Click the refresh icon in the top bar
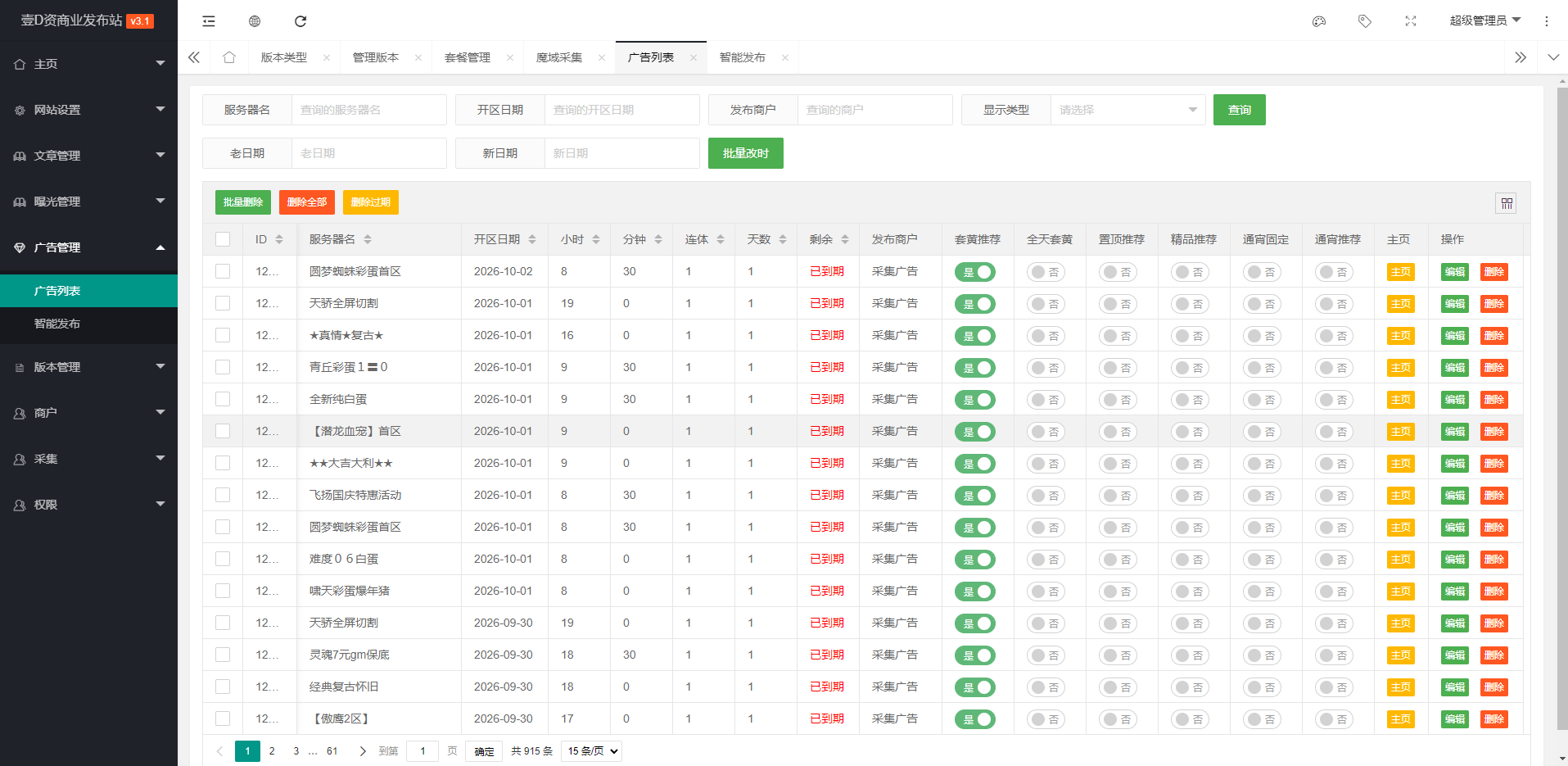 (300, 21)
